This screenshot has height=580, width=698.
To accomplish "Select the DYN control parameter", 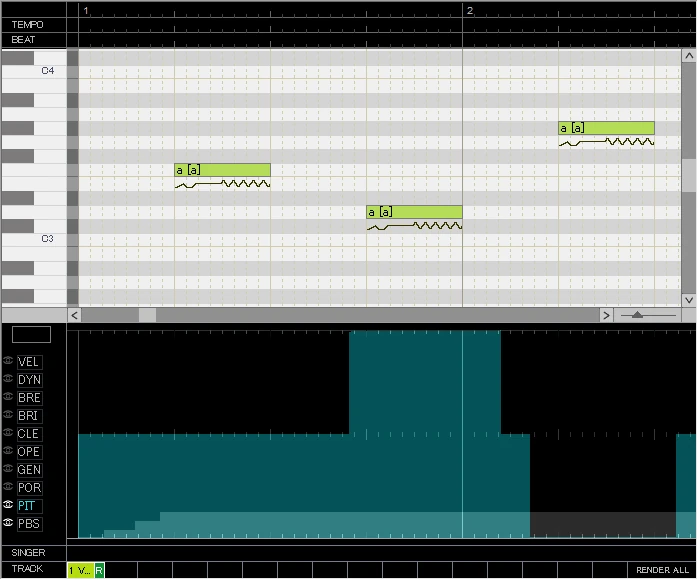I will point(29,380).
